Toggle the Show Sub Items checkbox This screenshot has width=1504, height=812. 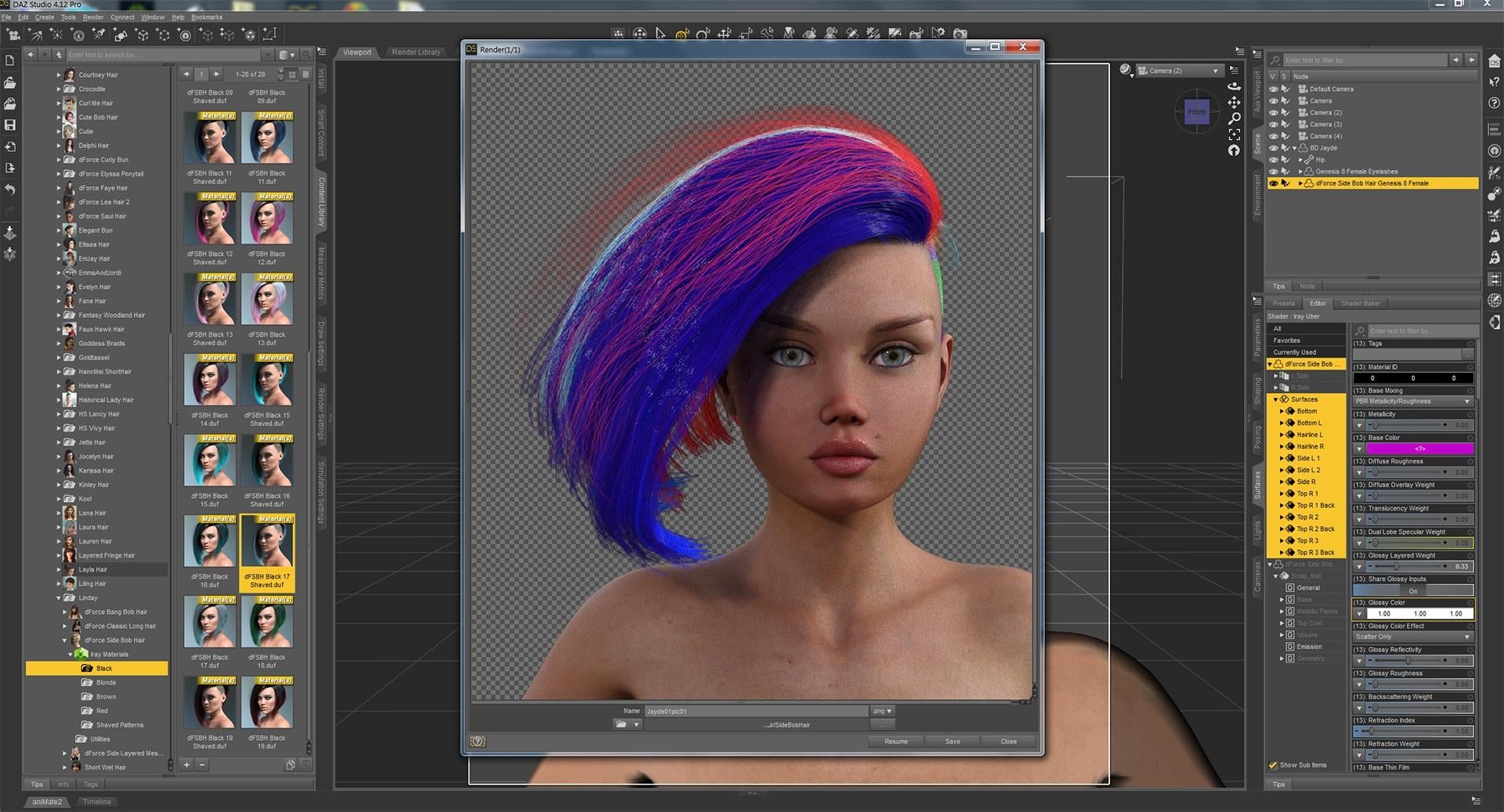pyautogui.click(x=1273, y=765)
